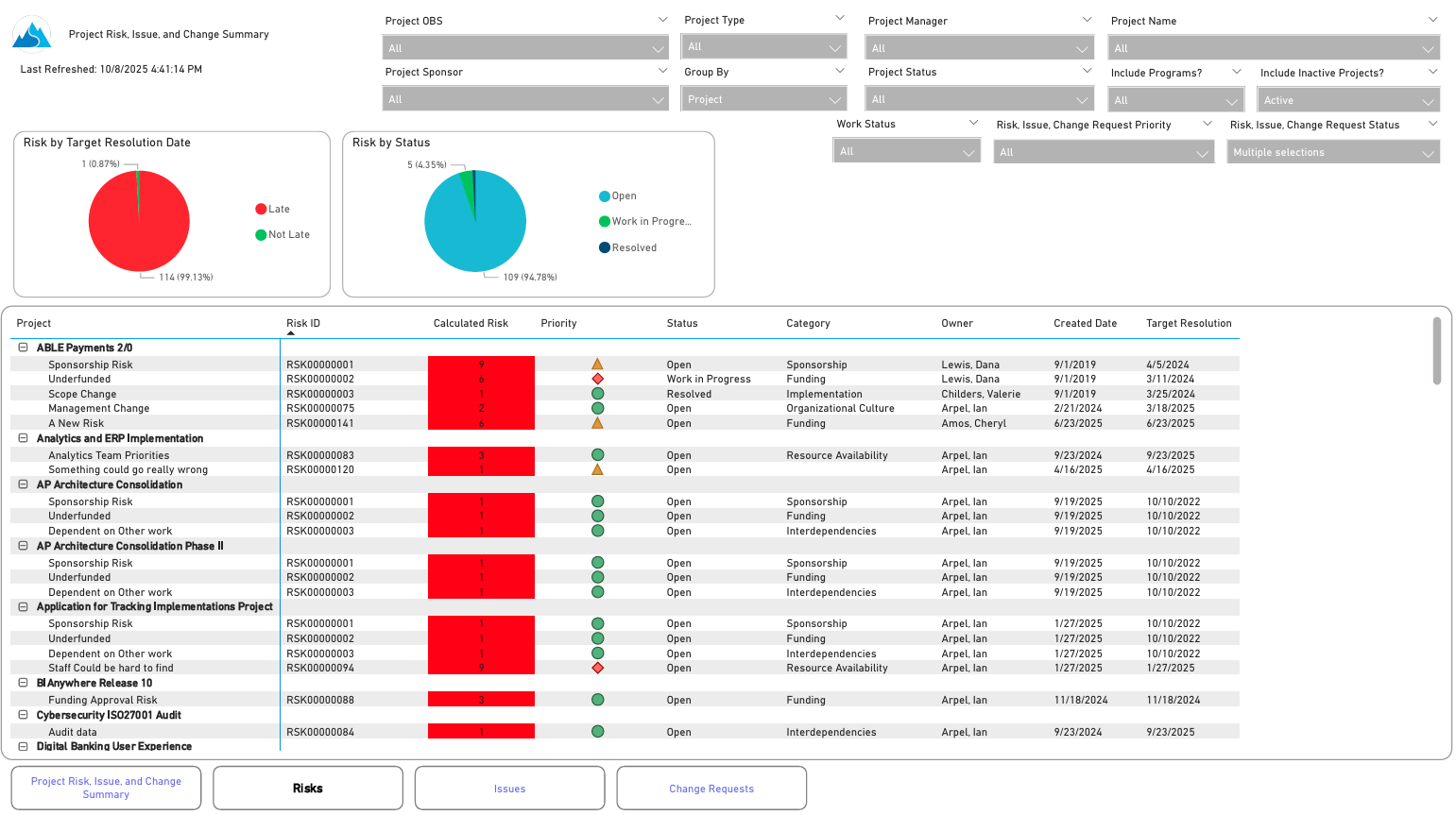Open the Include Inactive Projects dropdown showing Active
This screenshot has width=1456, height=815.
coord(1347,100)
